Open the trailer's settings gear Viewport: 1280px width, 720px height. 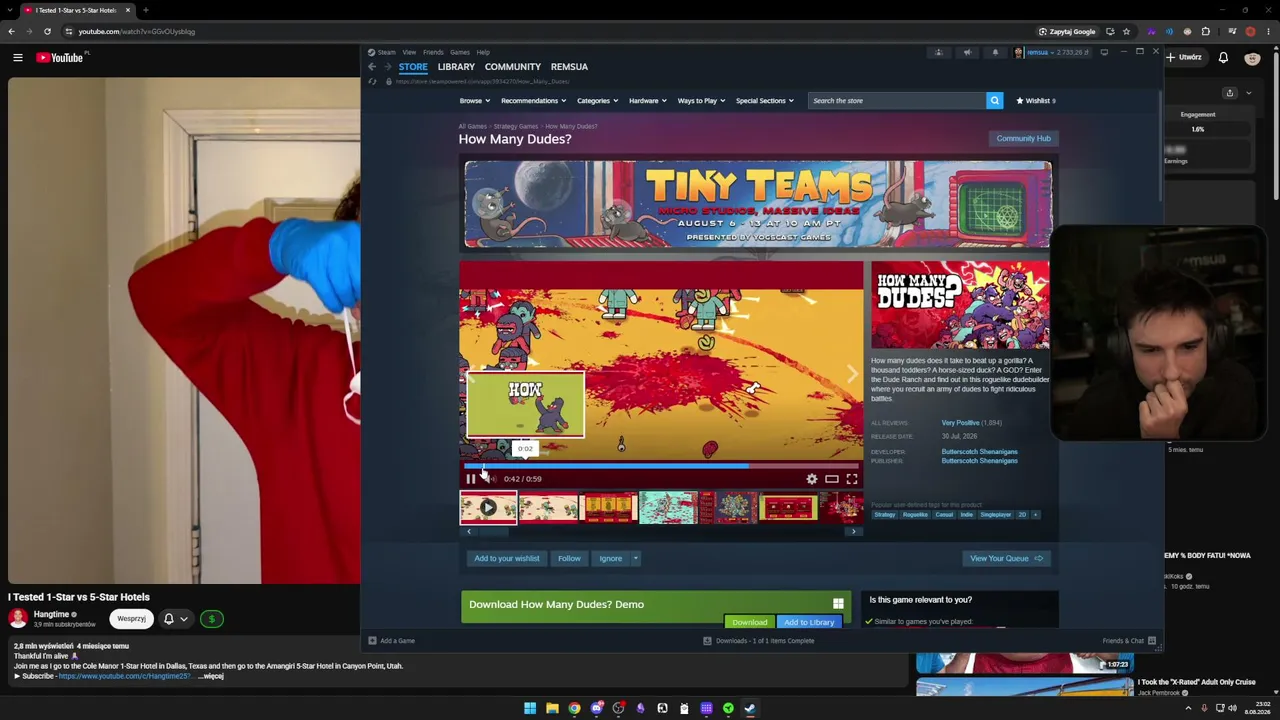click(812, 479)
